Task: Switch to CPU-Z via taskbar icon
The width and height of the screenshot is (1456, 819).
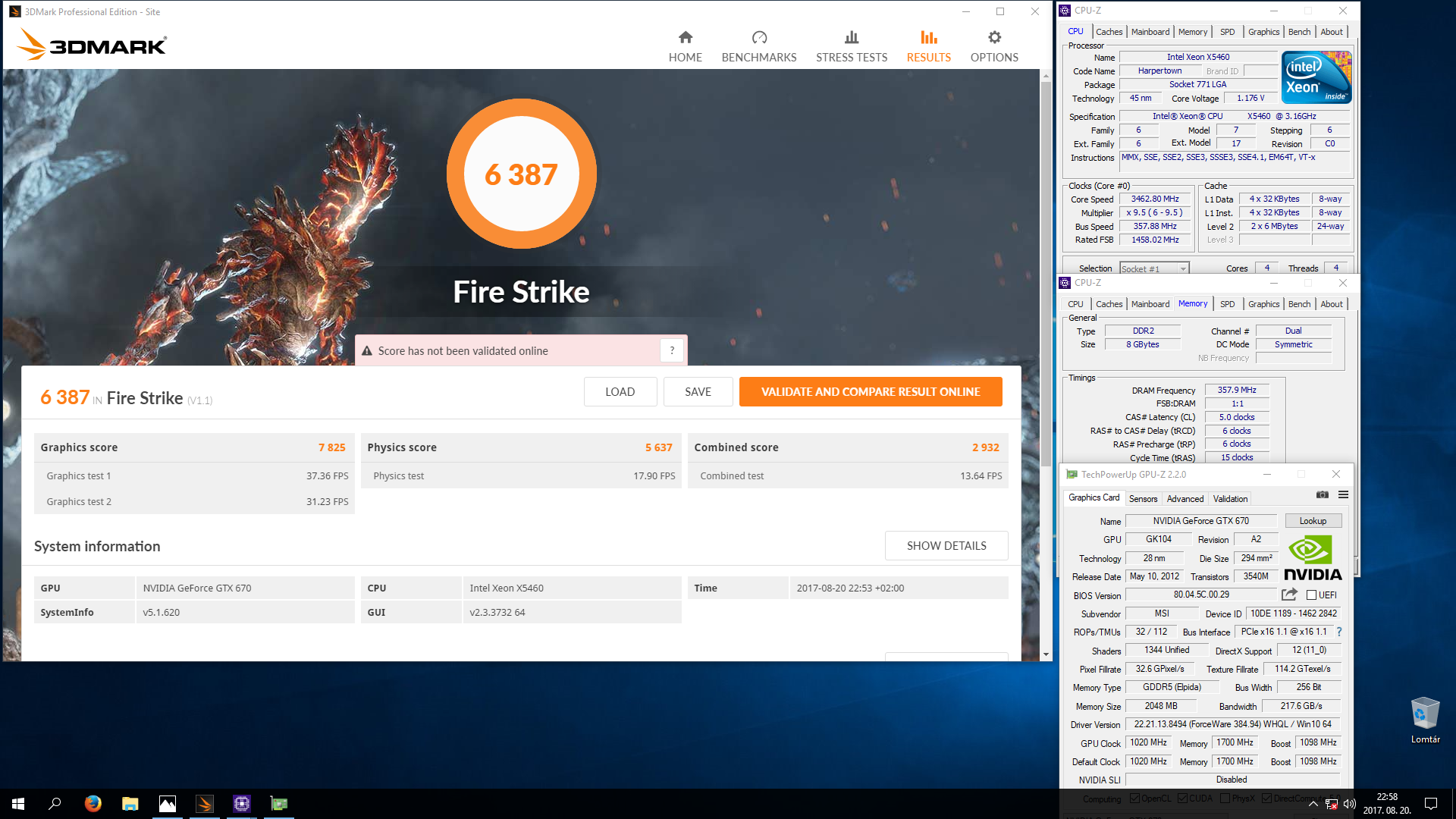Action: 241,804
